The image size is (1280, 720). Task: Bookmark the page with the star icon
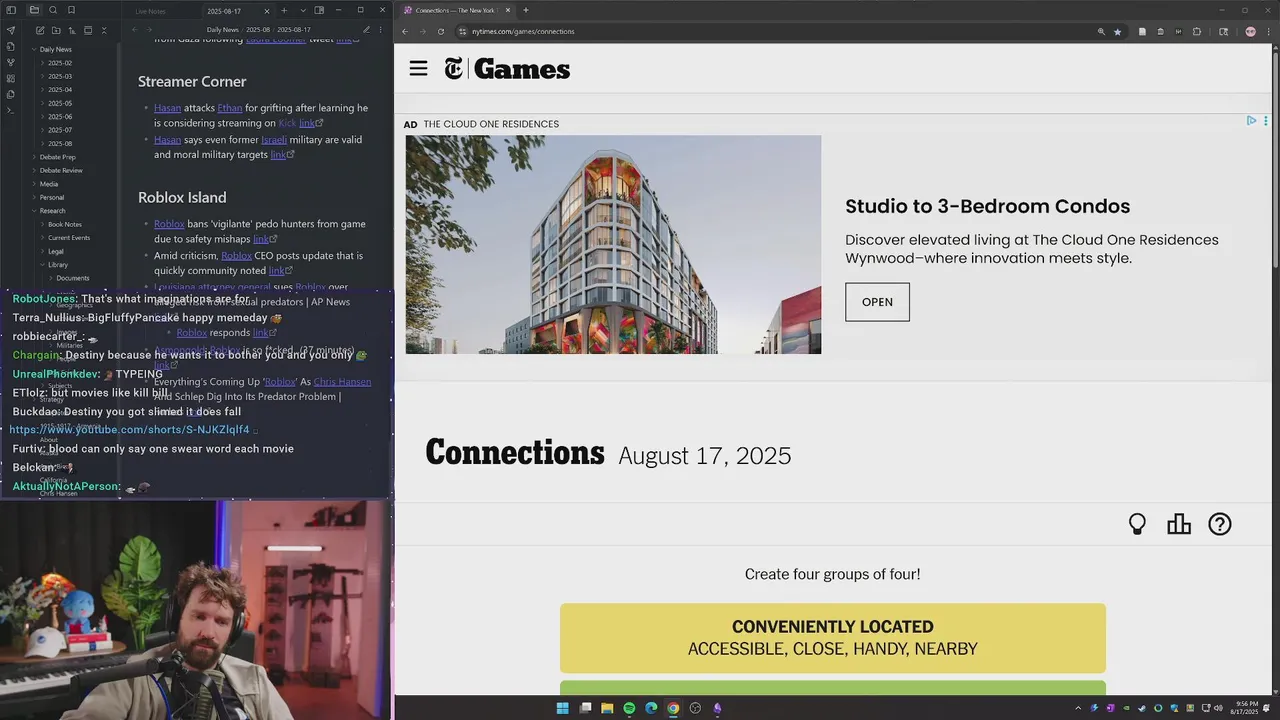1117,31
